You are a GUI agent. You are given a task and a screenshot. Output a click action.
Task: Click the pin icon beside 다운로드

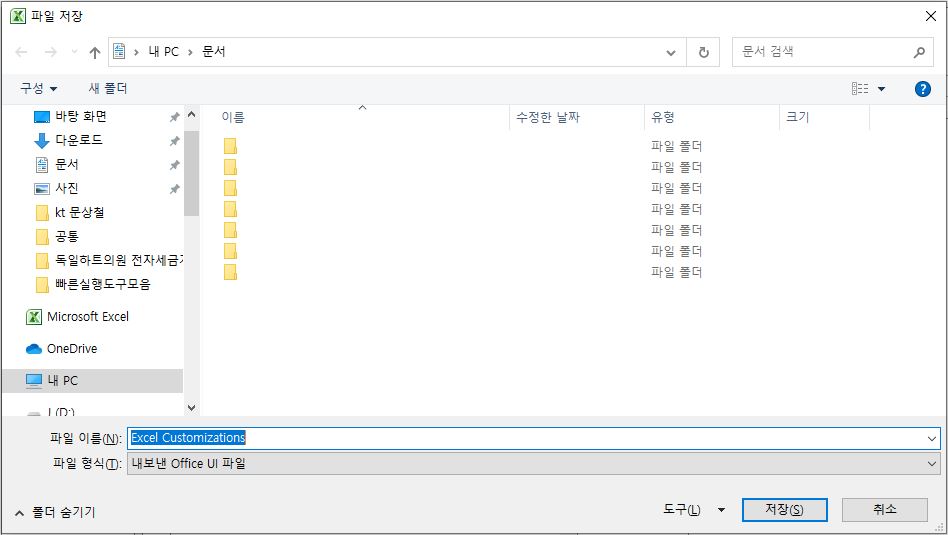(174, 141)
